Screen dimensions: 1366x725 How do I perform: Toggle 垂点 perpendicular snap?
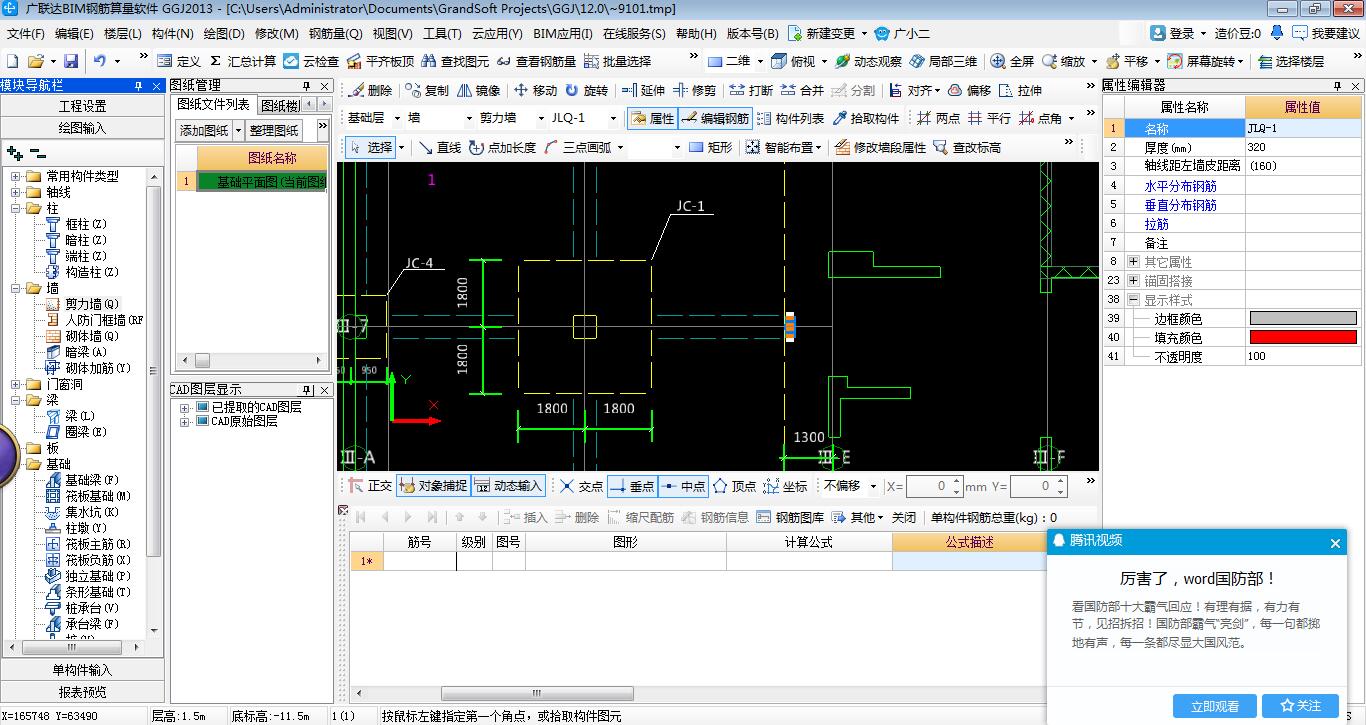[632, 486]
